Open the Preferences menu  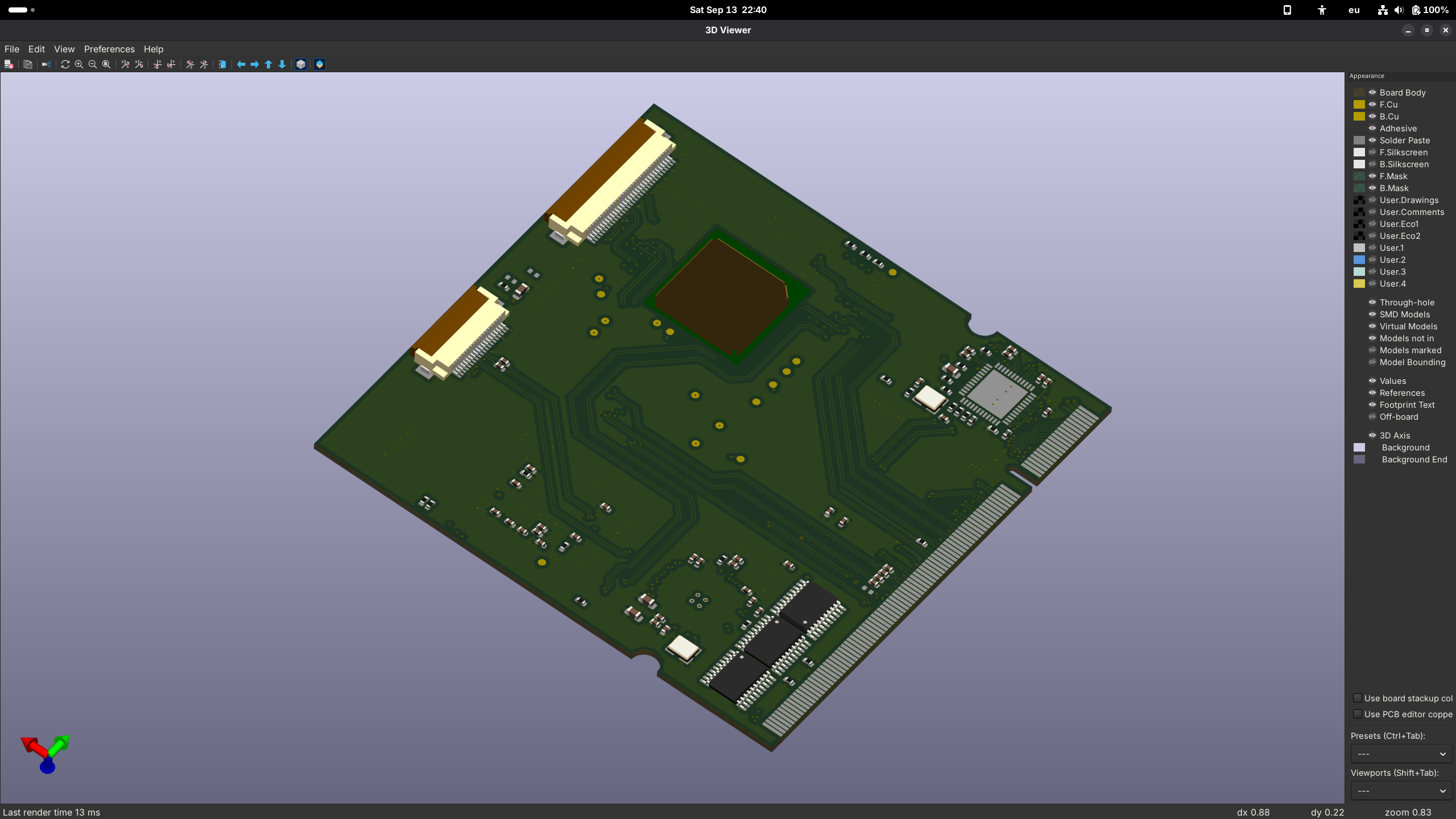[x=109, y=49]
